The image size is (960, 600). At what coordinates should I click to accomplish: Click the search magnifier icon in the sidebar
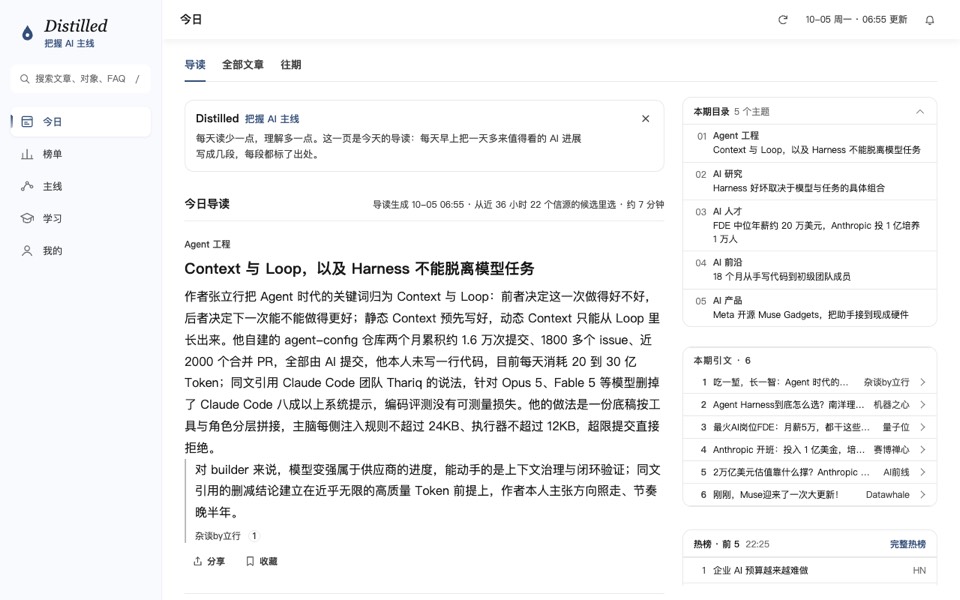[24, 79]
